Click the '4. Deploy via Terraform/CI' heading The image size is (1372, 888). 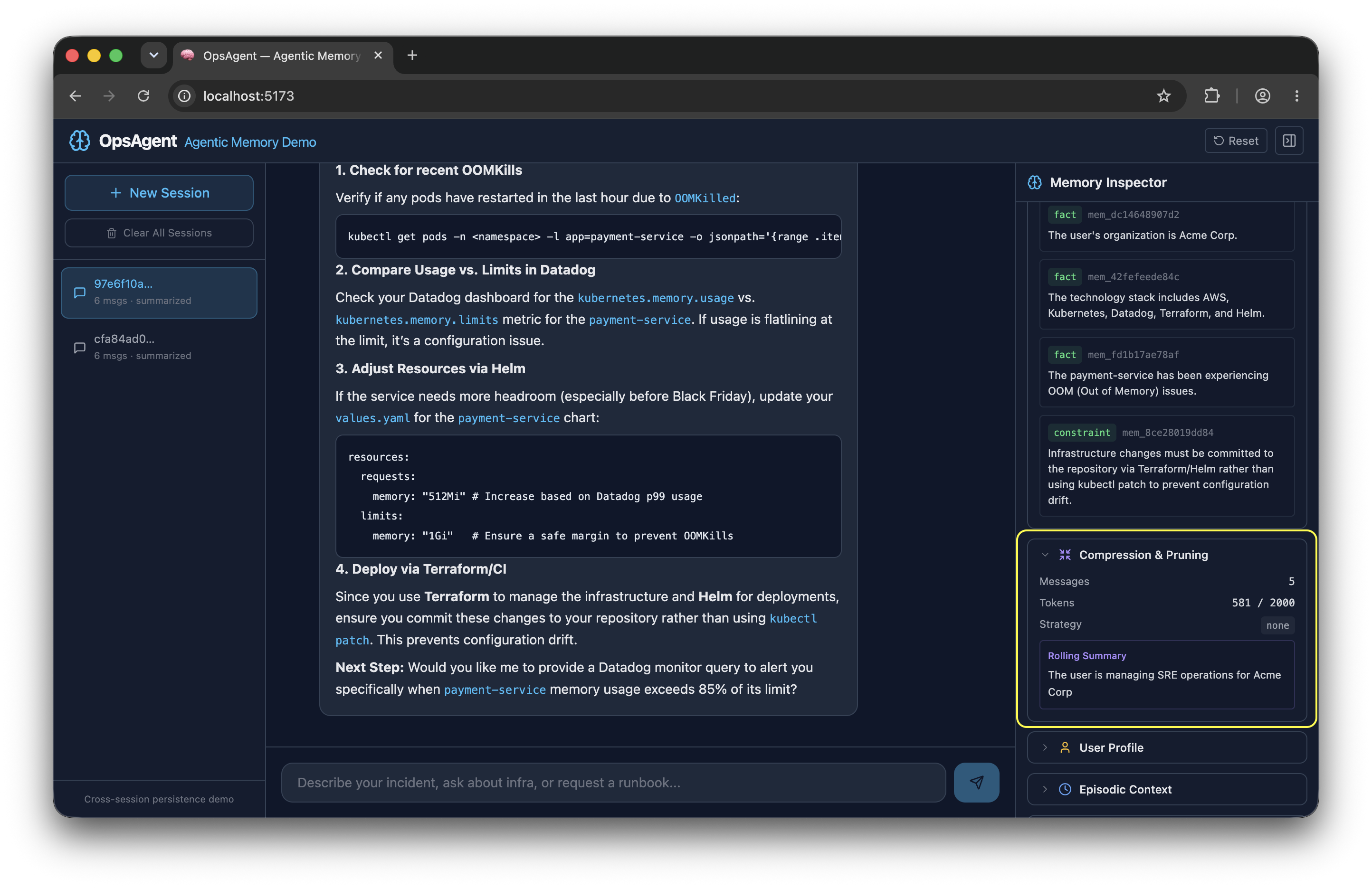click(421, 569)
